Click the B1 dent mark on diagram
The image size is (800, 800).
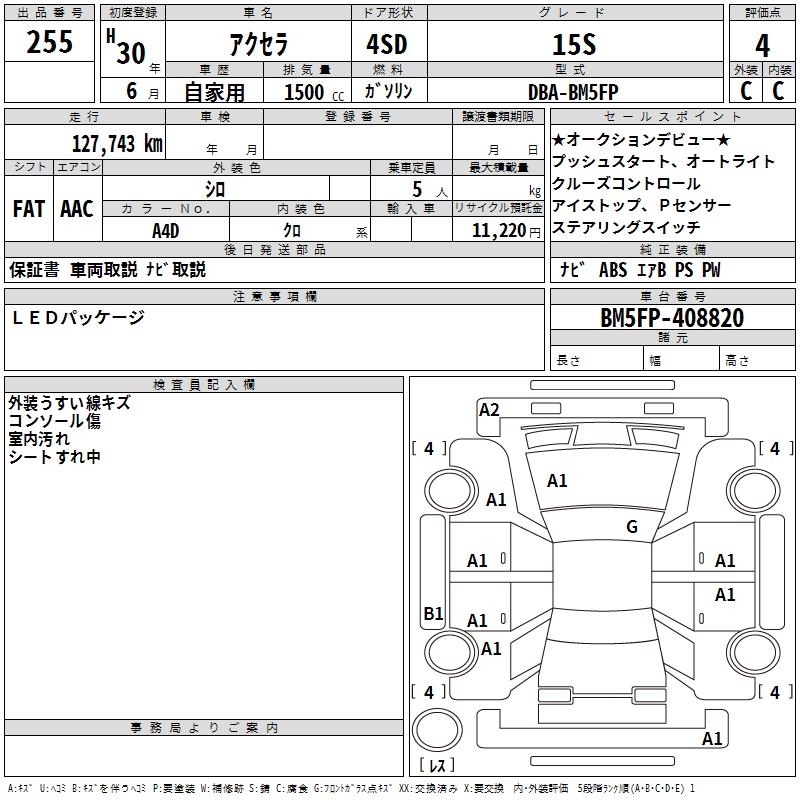click(x=433, y=613)
